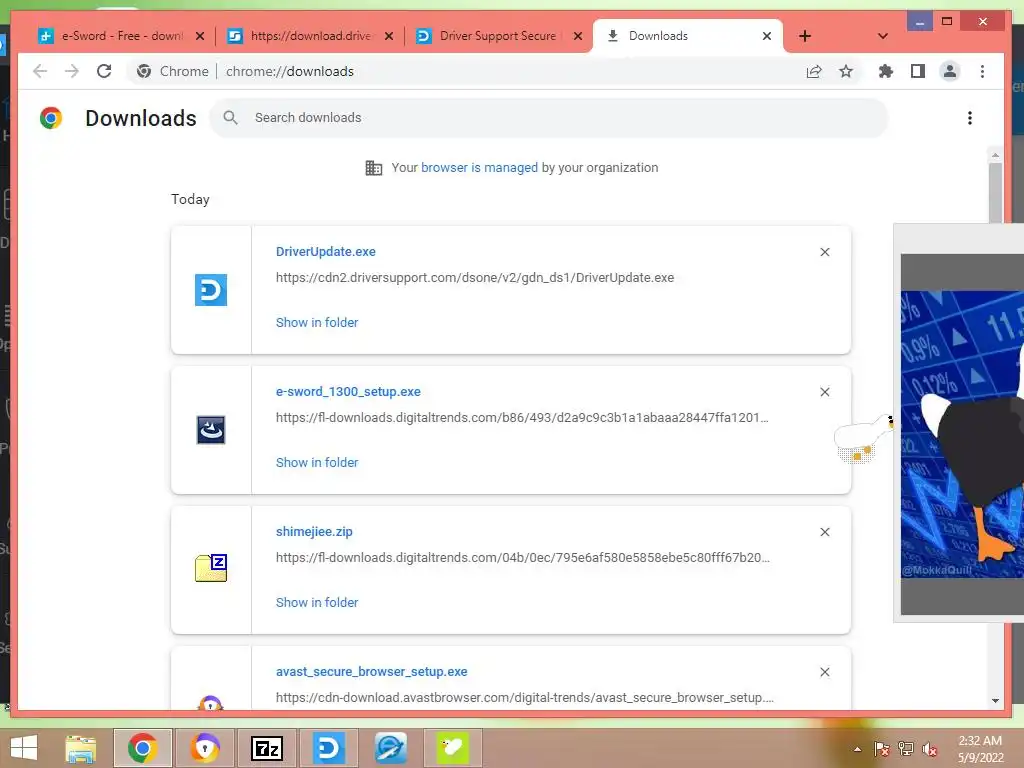Bookmark this tab with the star icon
The height and width of the screenshot is (768, 1024).
coord(846,71)
